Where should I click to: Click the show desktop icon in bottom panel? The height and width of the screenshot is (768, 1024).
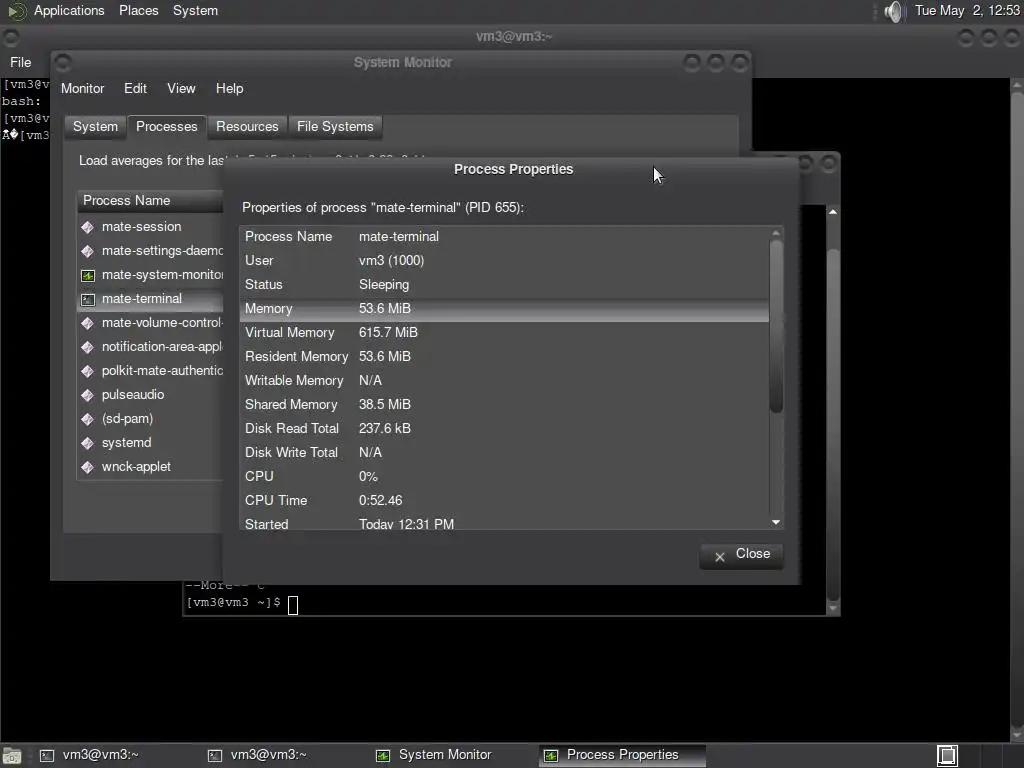pyautogui.click(x=12, y=756)
